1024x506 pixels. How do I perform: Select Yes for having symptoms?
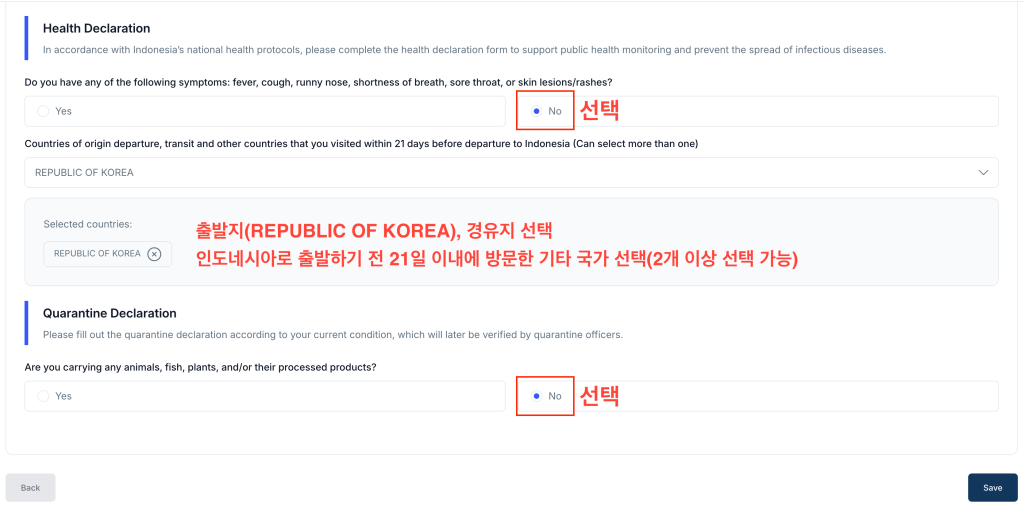(x=43, y=111)
